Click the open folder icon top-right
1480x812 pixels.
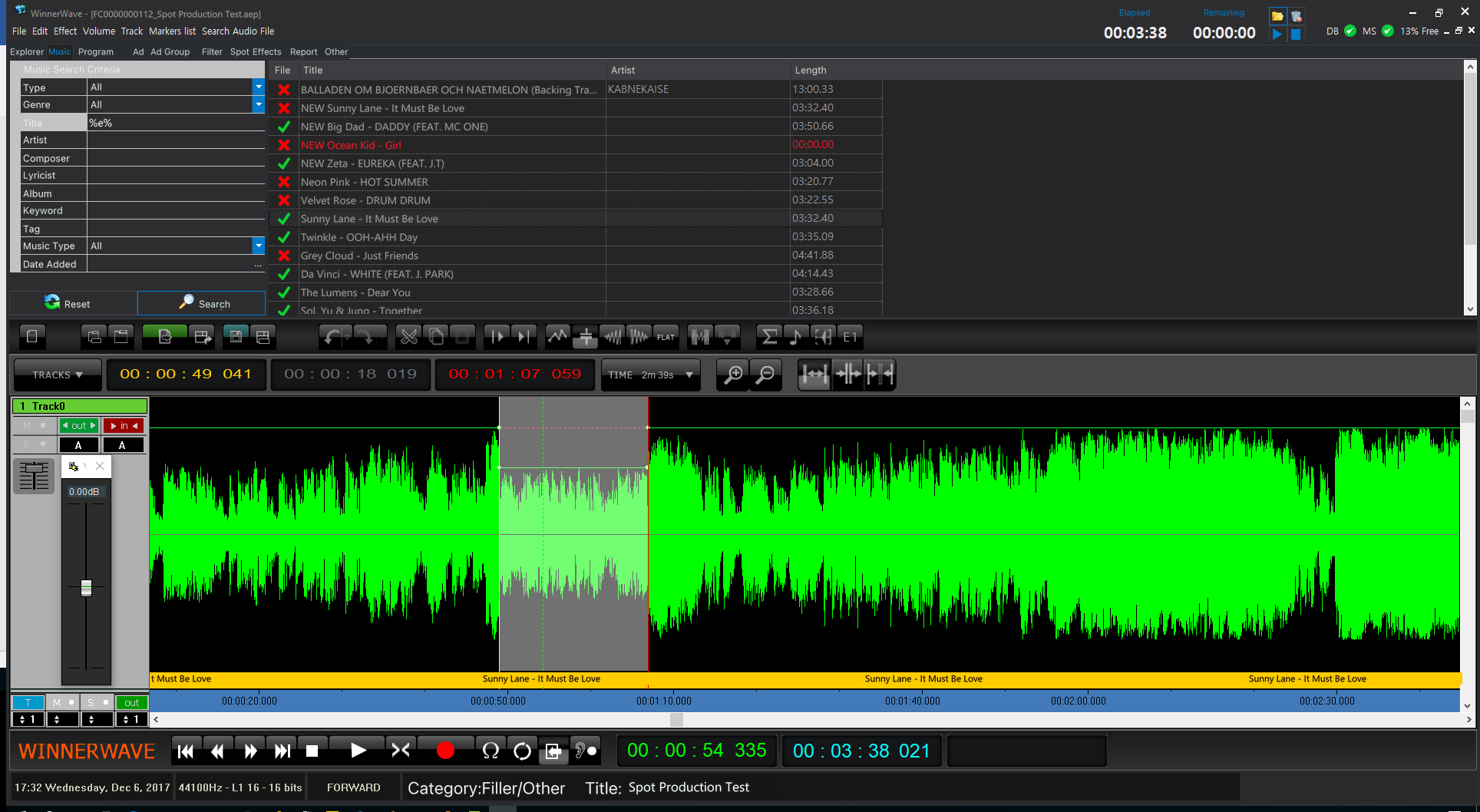[x=1277, y=16]
